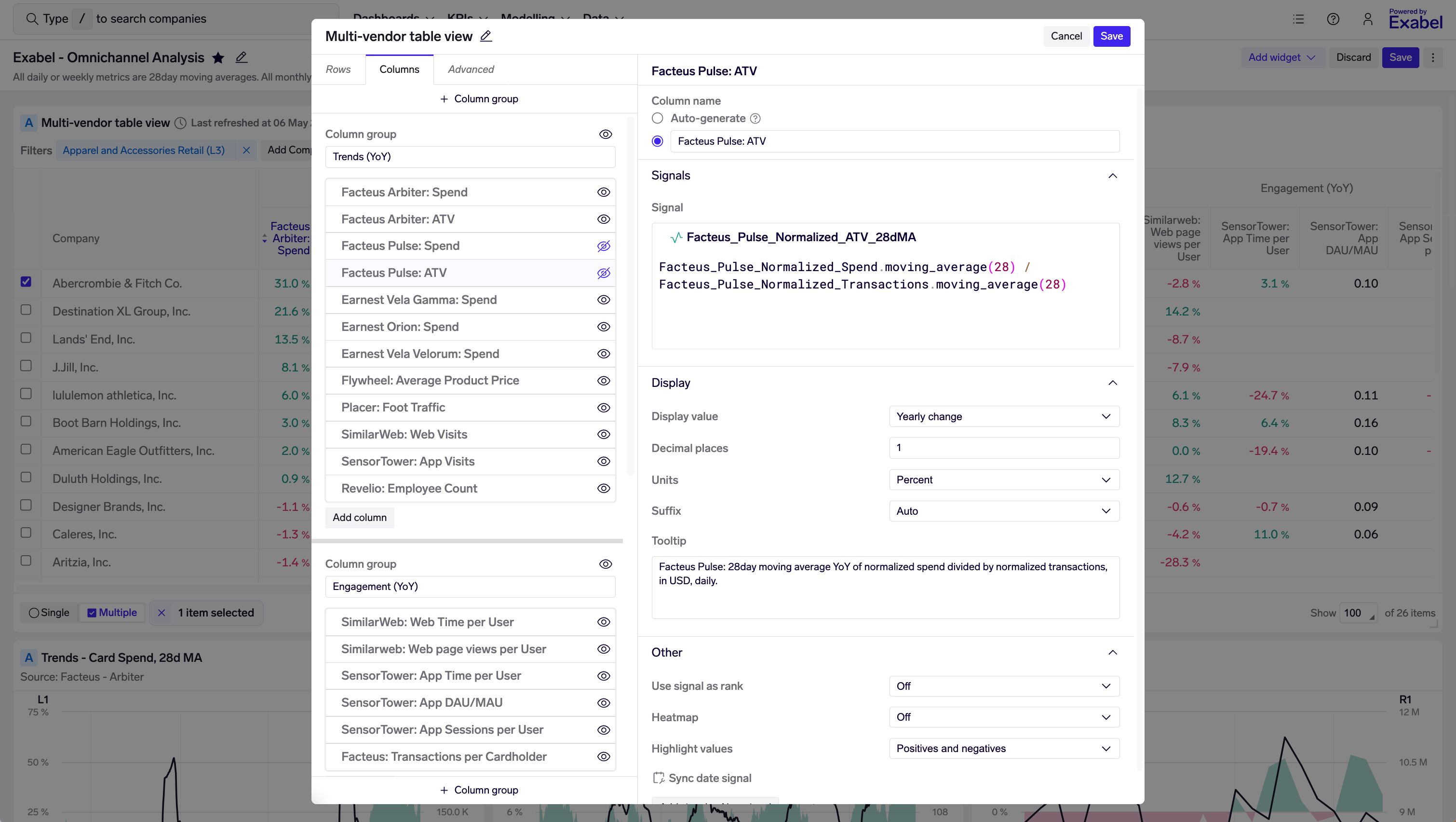Viewport: 1456px width, 822px height.
Task: Switch to the Columns tab
Action: point(399,69)
